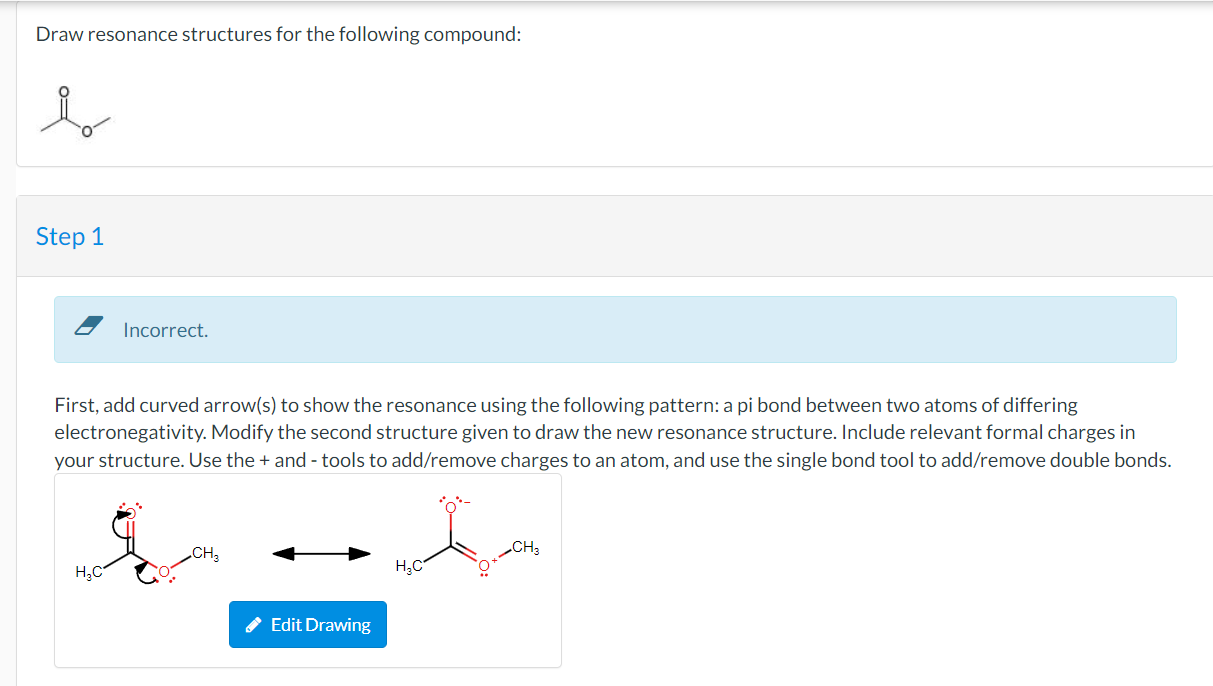Viewport: 1213px width, 686px height.
Task: Select the double-headed resonance arrow
Action: pyautogui.click(x=322, y=552)
